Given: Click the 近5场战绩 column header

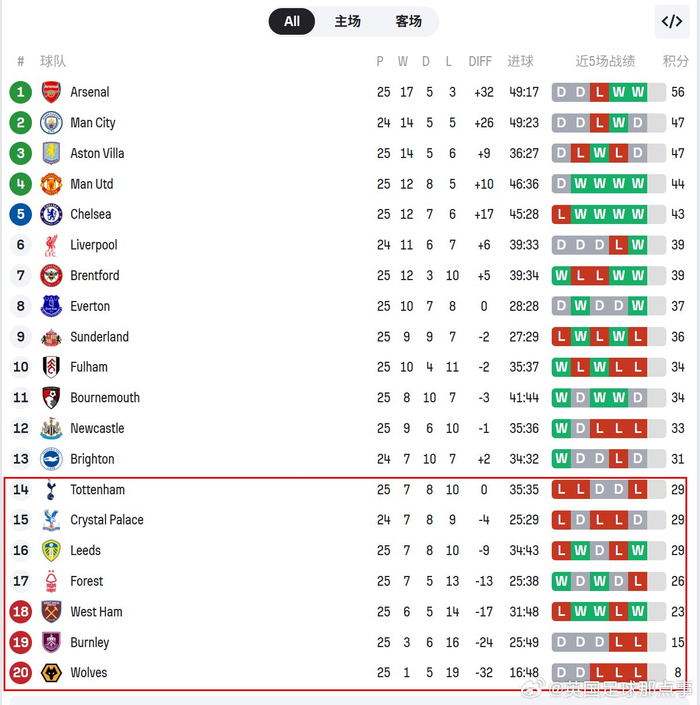Looking at the screenshot, I should [x=605, y=61].
